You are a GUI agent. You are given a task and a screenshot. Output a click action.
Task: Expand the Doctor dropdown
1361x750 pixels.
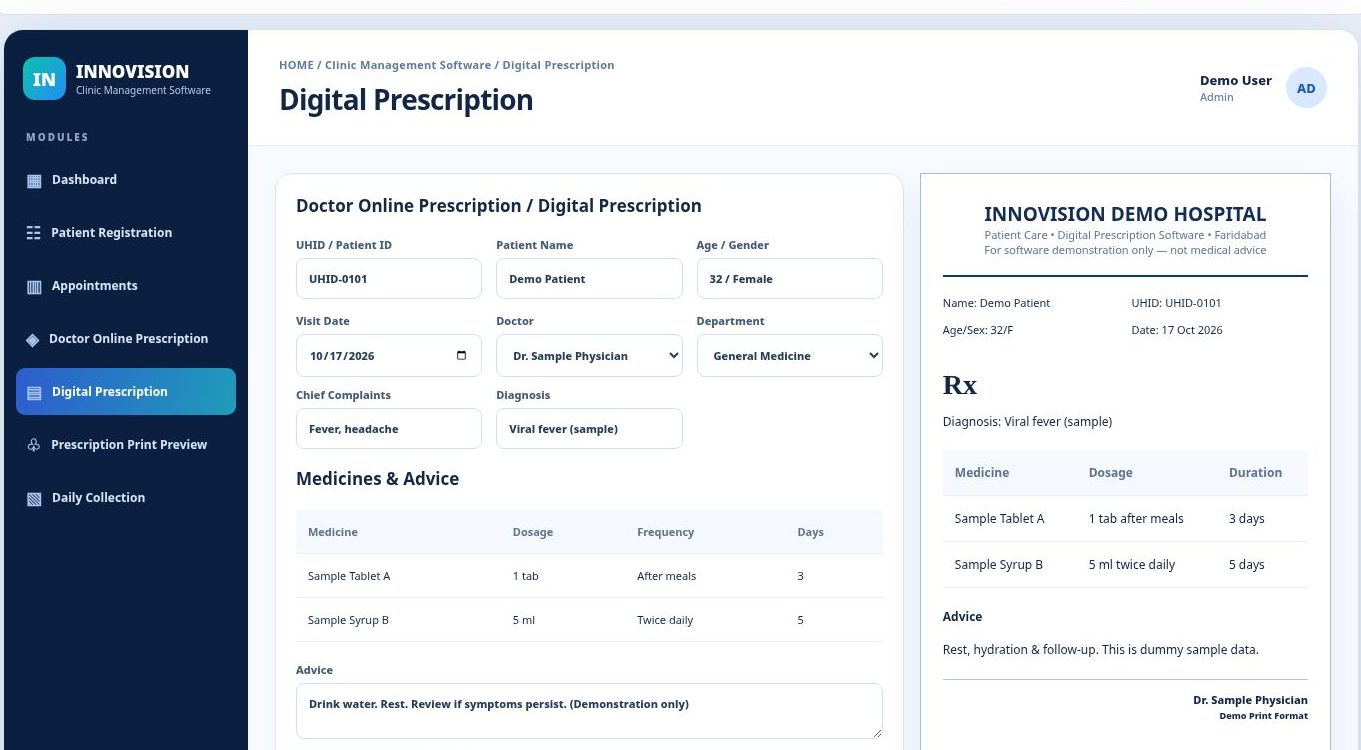[x=589, y=355]
